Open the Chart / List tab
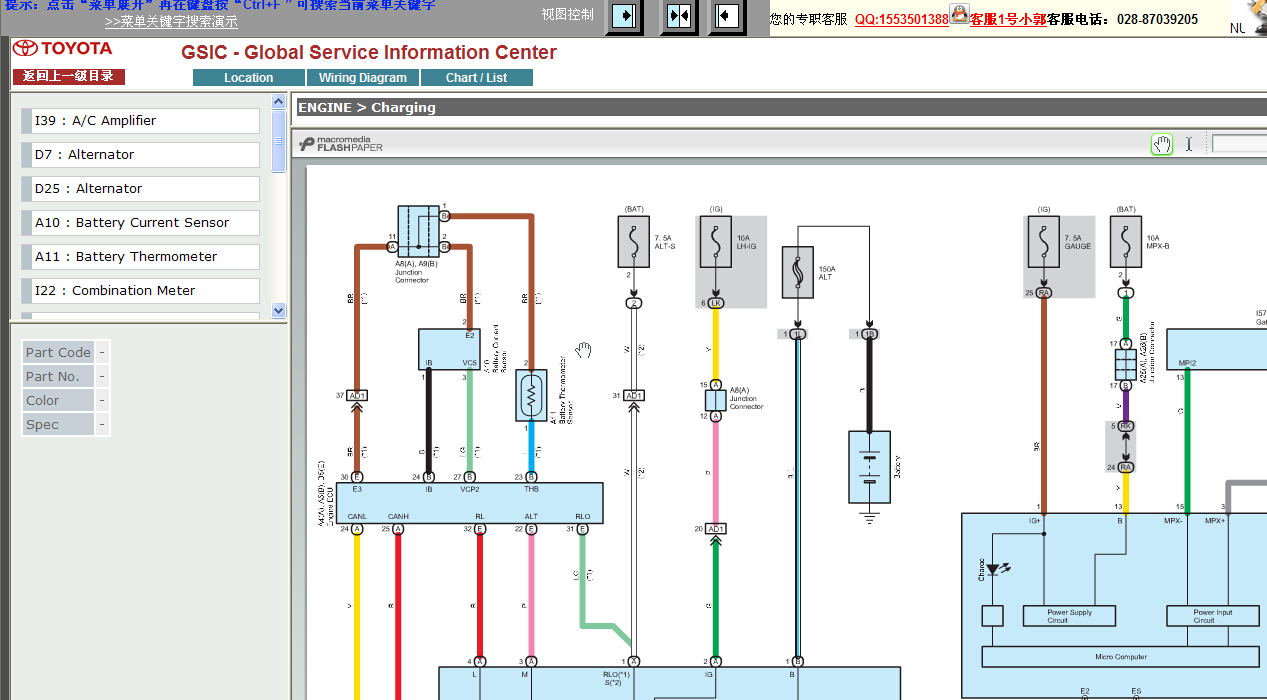Viewport: 1267px width, 700px height. click(477, 77)
